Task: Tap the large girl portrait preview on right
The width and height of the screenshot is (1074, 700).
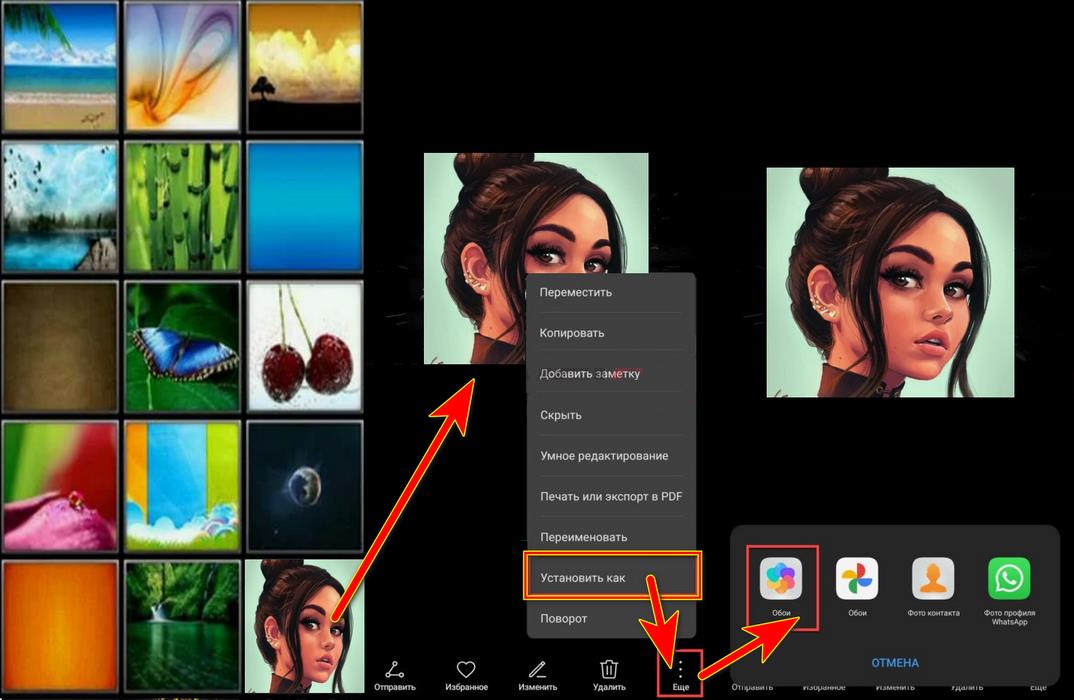Action: pyautogui.click(x=890, y=282)
